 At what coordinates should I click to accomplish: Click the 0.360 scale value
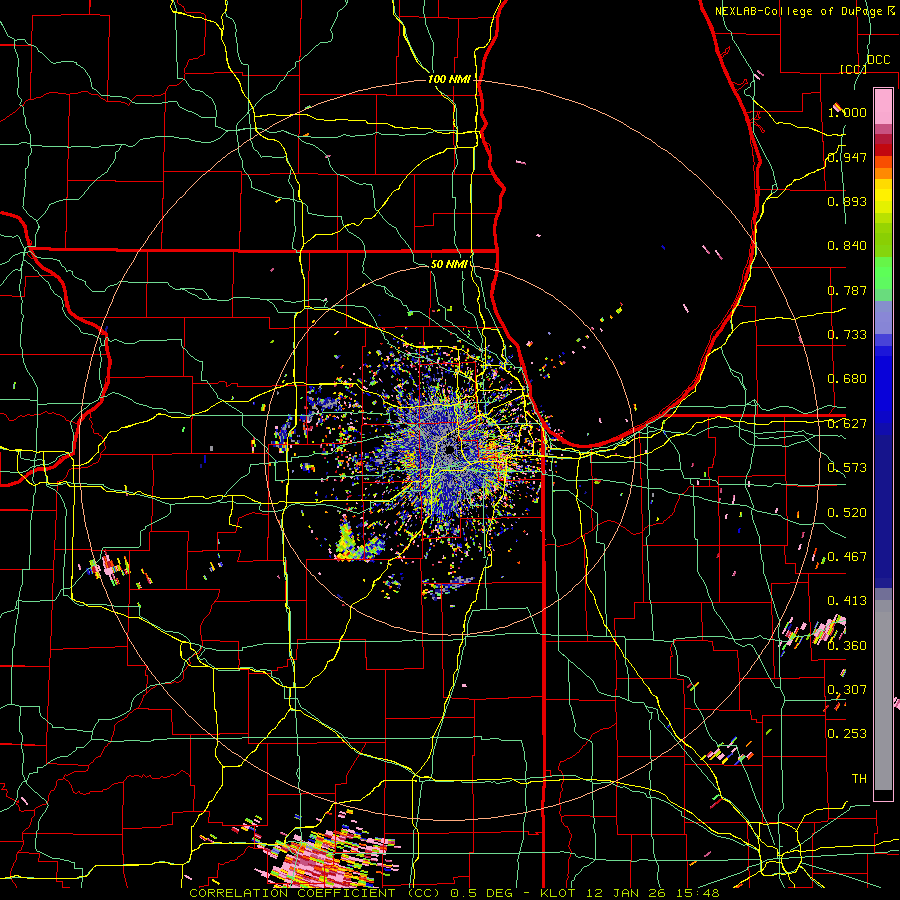point(847,645)
